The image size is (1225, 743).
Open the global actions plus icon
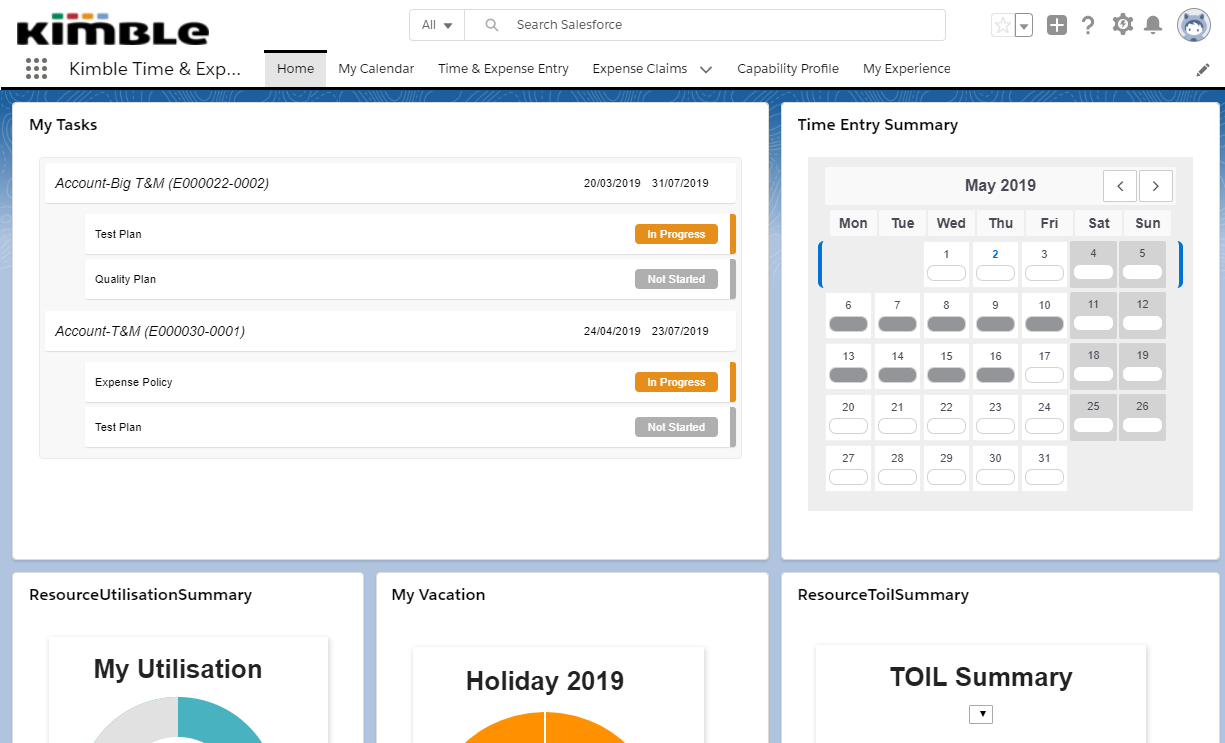(1057, 26)
